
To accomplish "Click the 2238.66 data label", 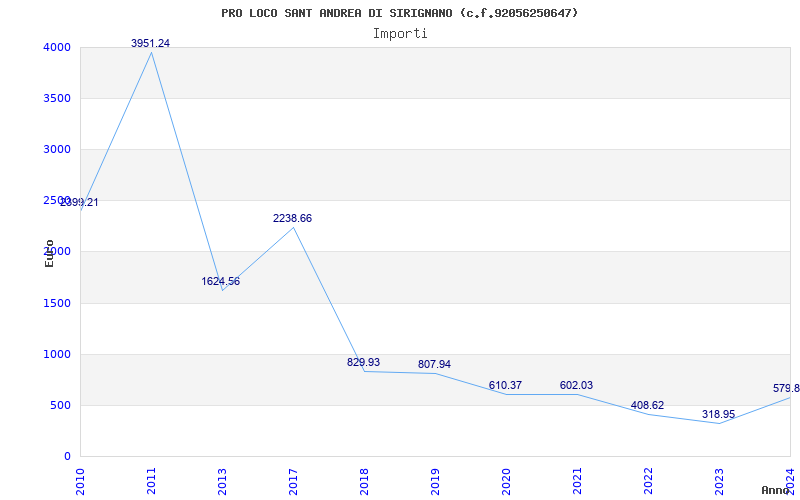I will 292,218.
